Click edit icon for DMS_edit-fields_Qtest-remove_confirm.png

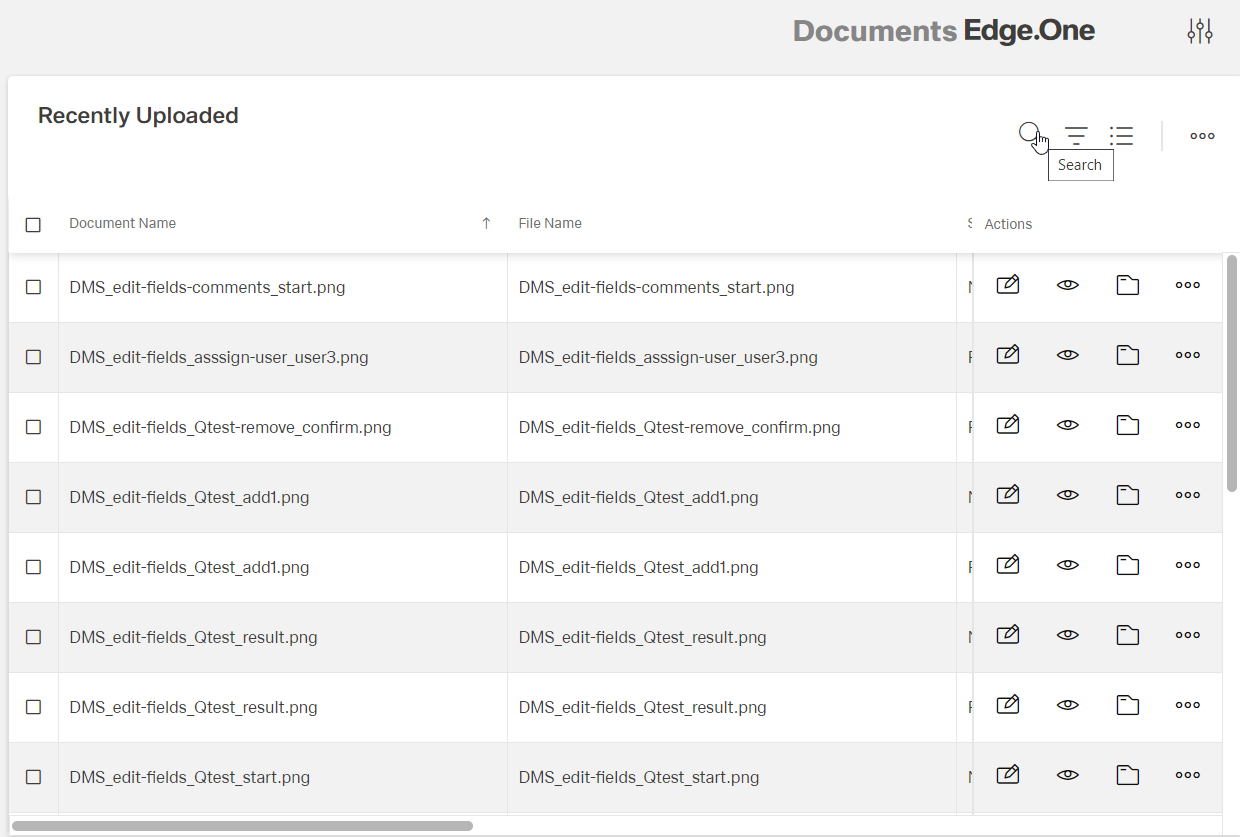pyautogui.click(x=1008, y=426)
